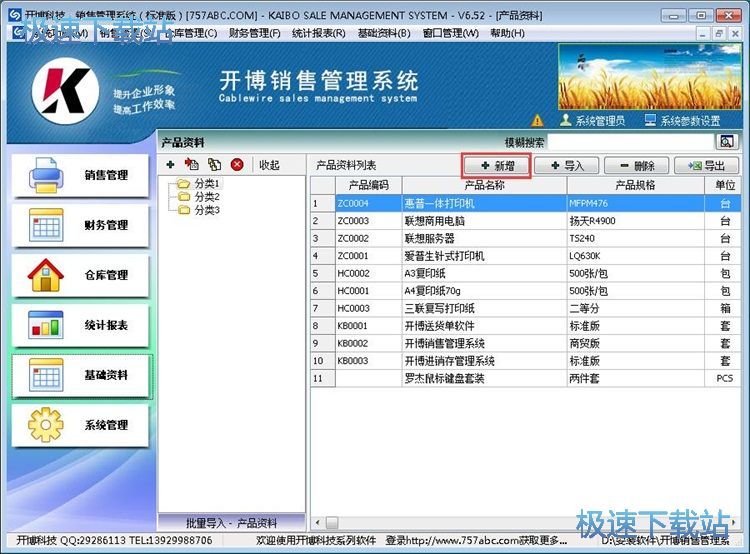Select row 爱普生针式打印机
The image size is (750, 554).
526,256
